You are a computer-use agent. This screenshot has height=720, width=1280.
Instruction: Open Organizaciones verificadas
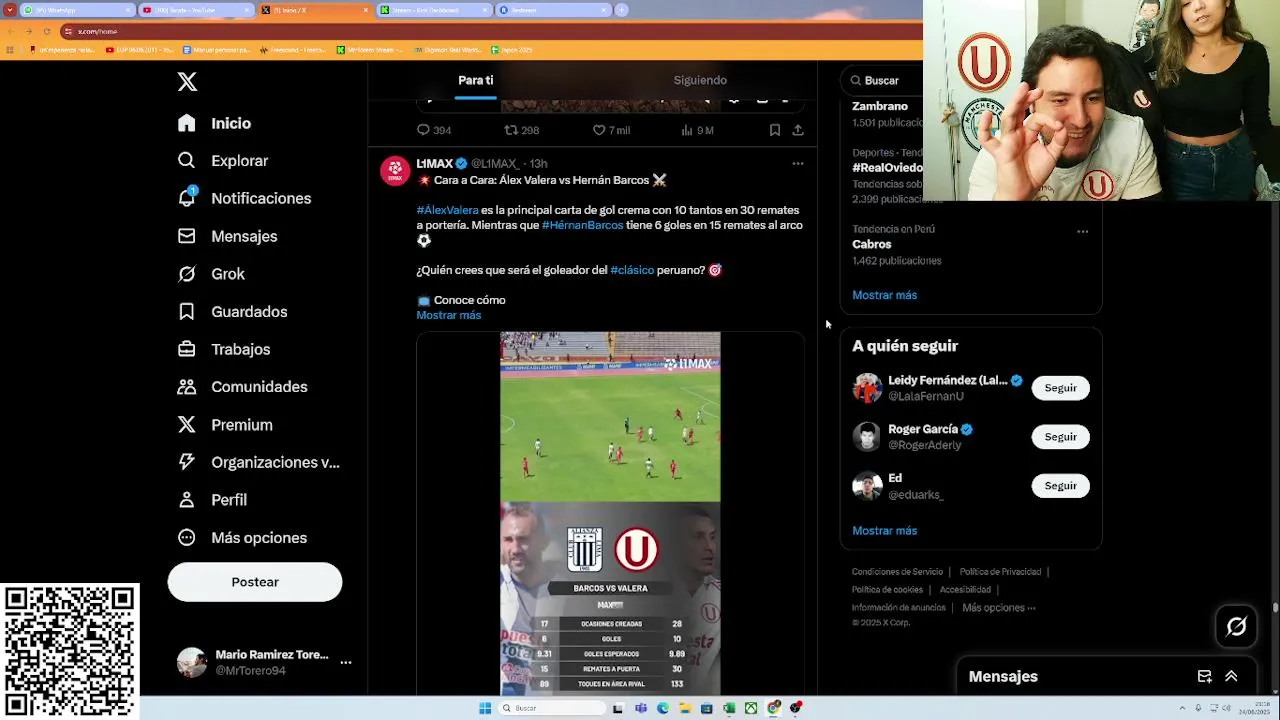tap(258, 462)
